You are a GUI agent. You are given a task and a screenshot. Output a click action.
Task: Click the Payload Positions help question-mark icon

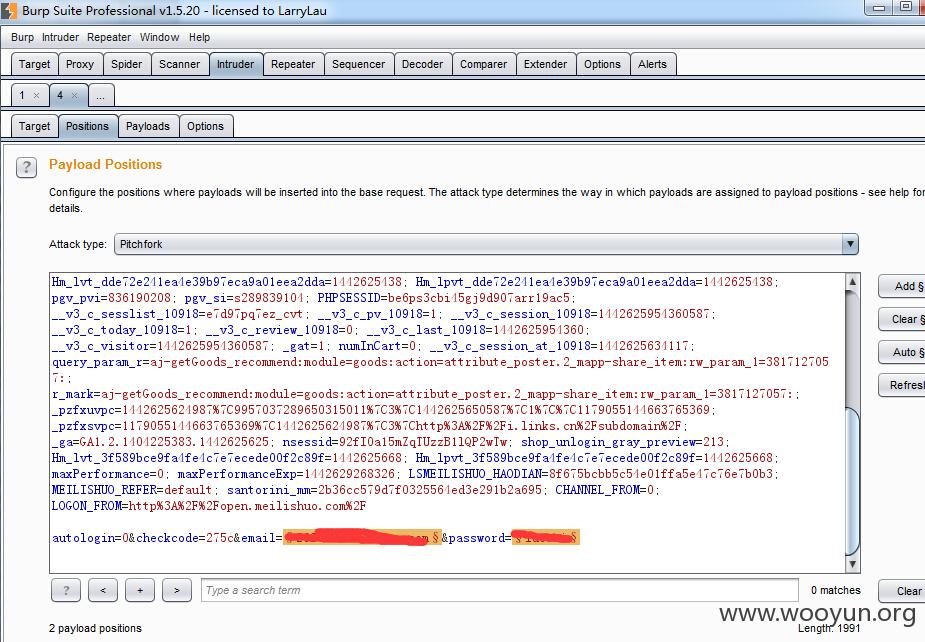(26, 168)
